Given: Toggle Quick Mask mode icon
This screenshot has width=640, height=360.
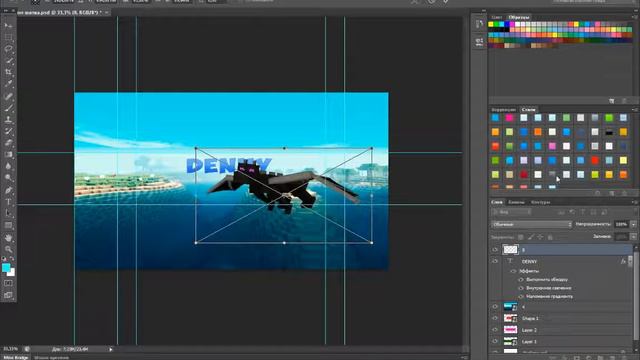Looking at the screenshot, I should [8, 283].
